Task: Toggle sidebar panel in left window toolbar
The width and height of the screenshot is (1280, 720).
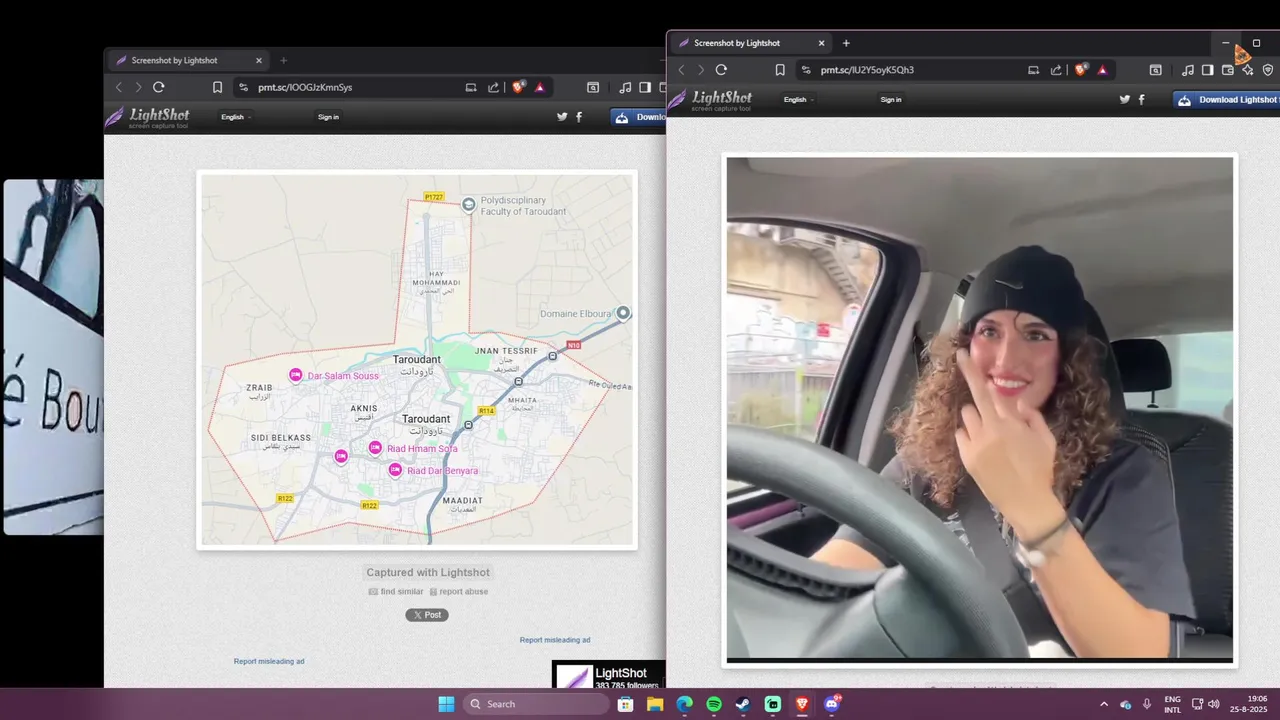Action: point(645,87)
